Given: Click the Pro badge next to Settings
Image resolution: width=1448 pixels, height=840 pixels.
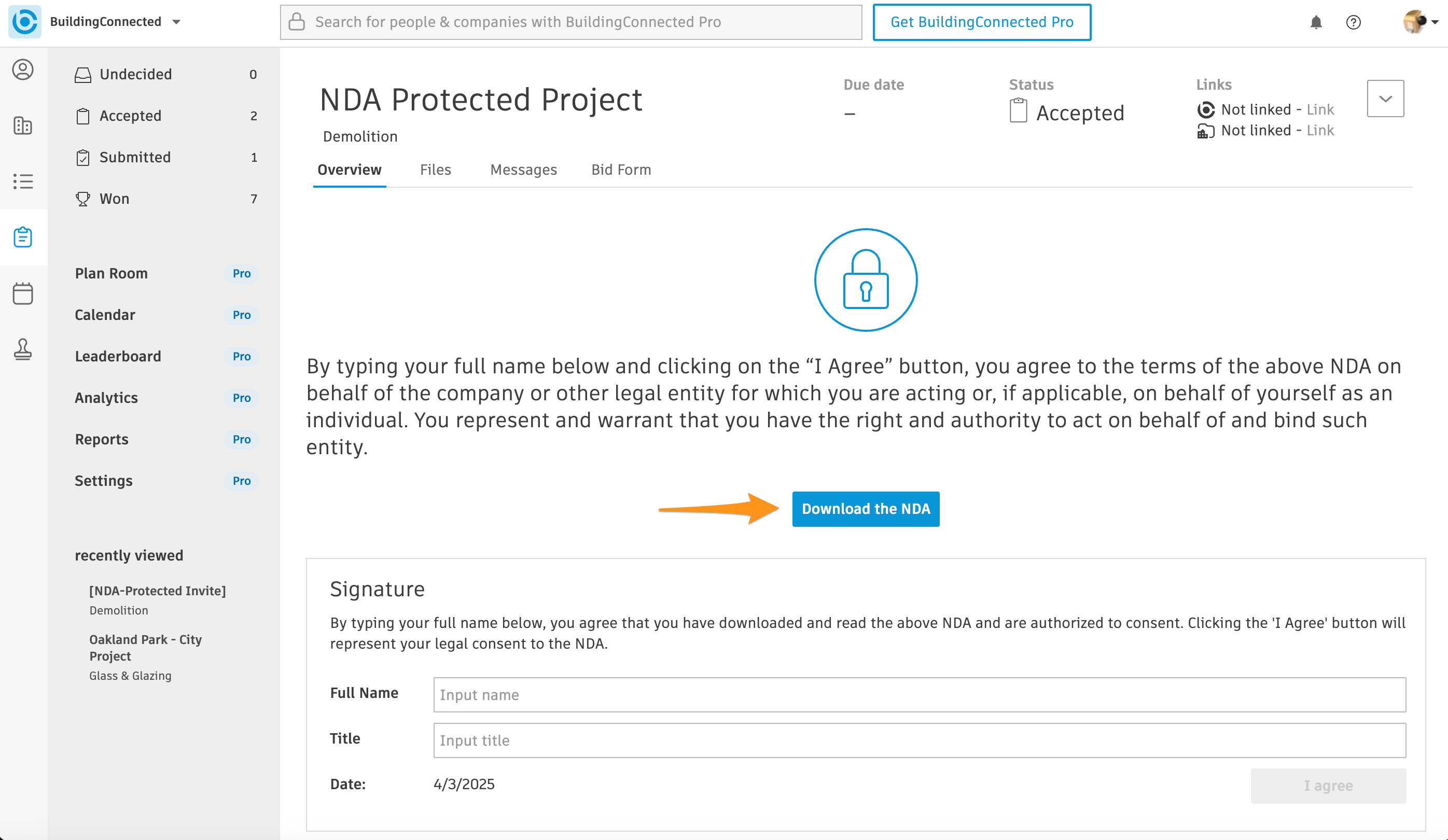Looking at the screenshot, I should tap(241, 481).
